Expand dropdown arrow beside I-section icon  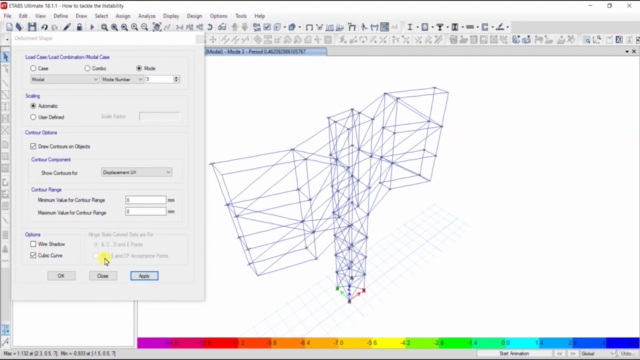point(417,27)
